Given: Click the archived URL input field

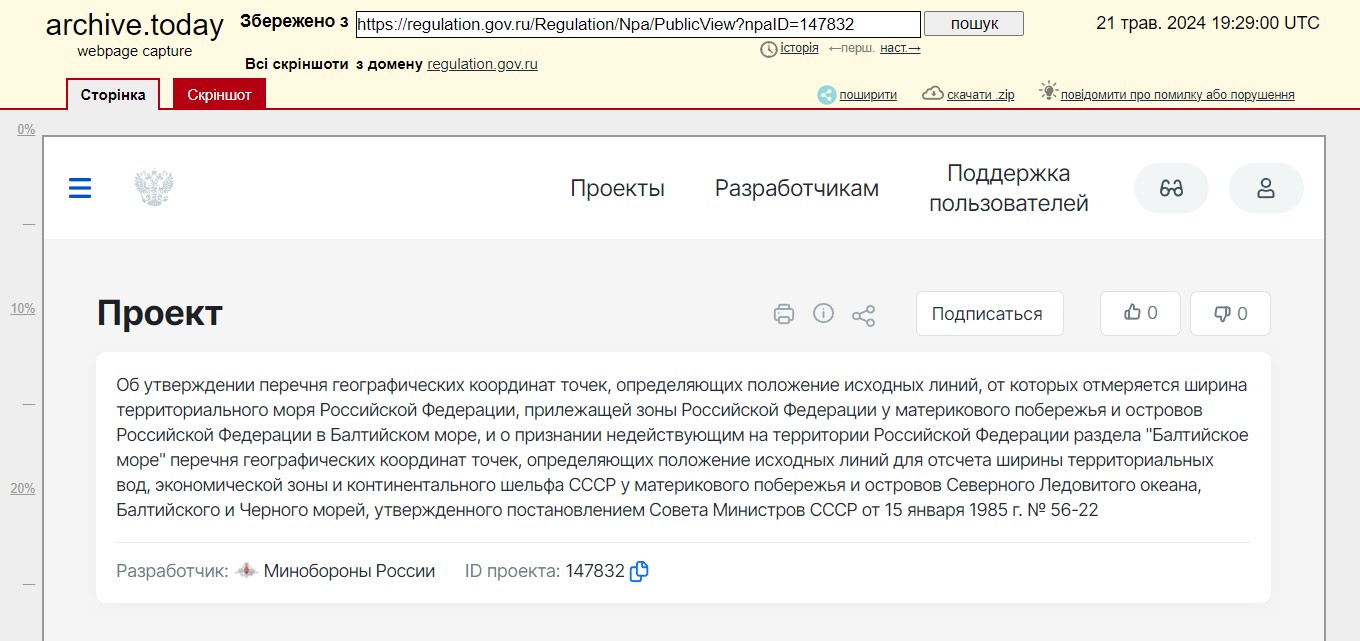Looking at the screenshot, I should [x=638, y=24].
